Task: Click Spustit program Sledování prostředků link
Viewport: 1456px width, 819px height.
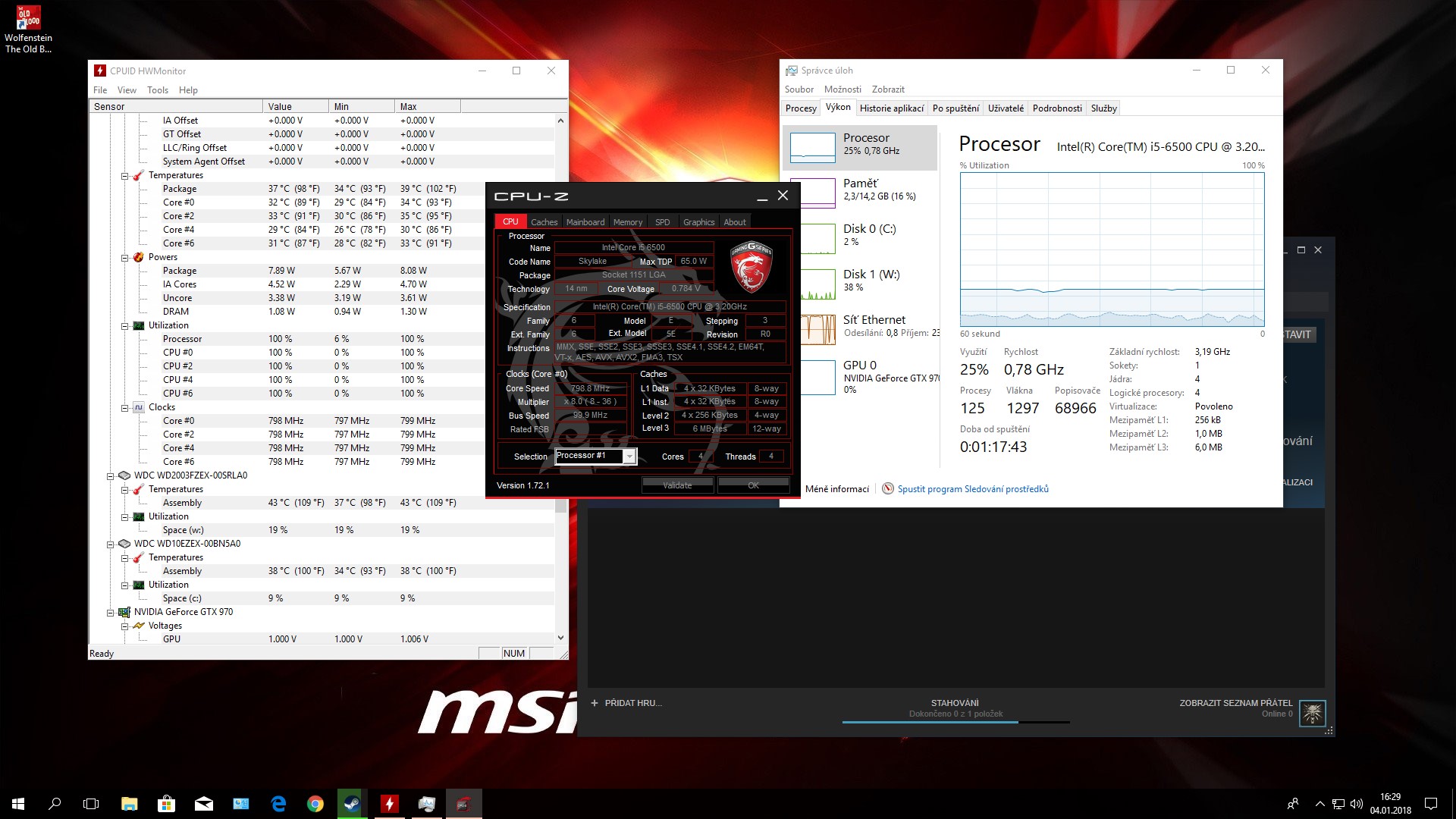Action: tap(972, 489)
